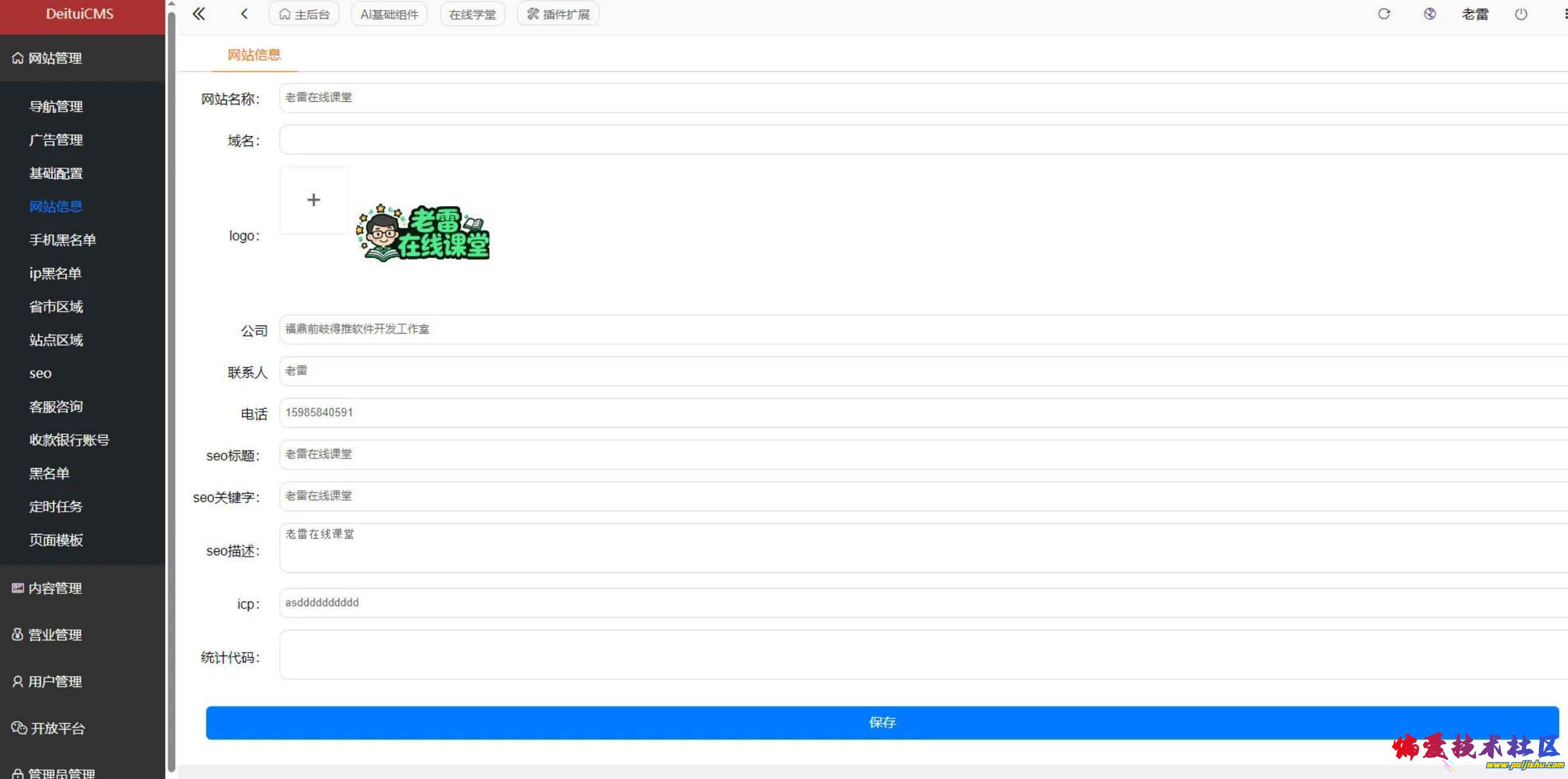Switch to Ai基础组件 tab
Image resolution: width=1568 pixels, height=779 pixels.
(389, 14)
